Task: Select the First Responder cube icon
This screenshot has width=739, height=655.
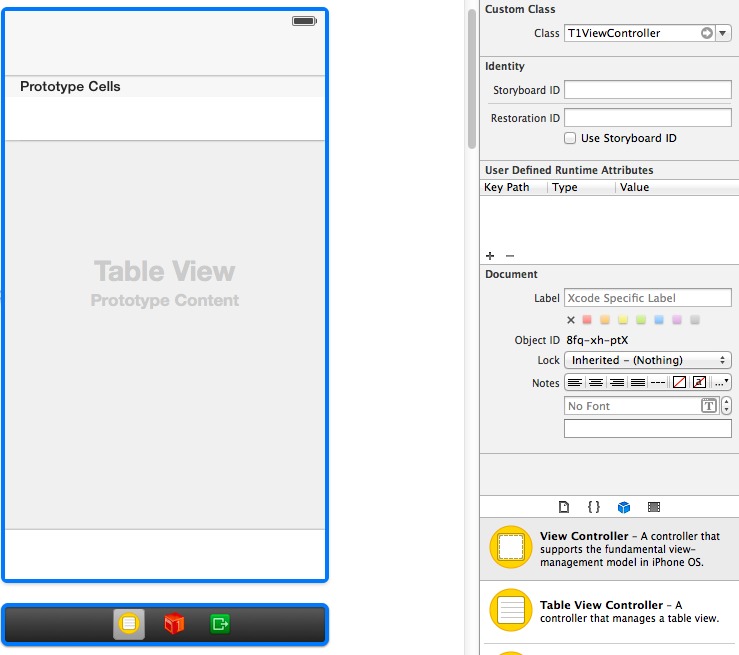Action: 174,624
